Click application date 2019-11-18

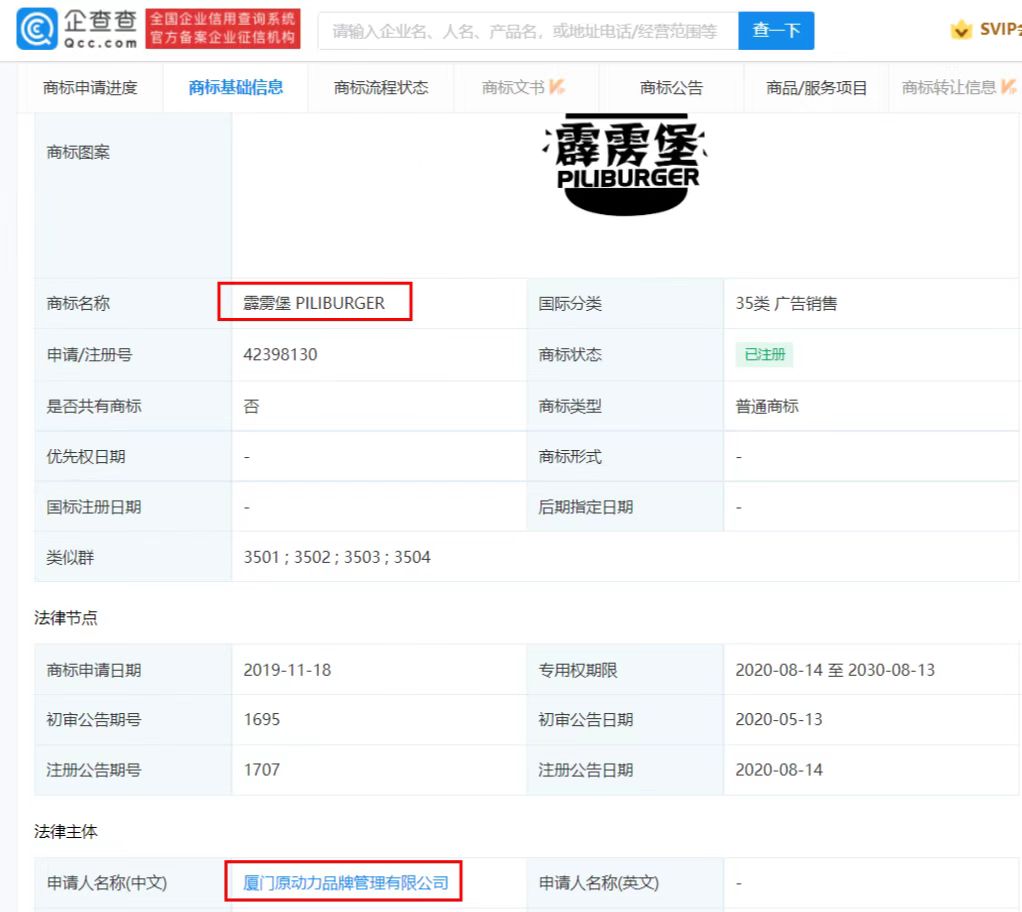287,670
